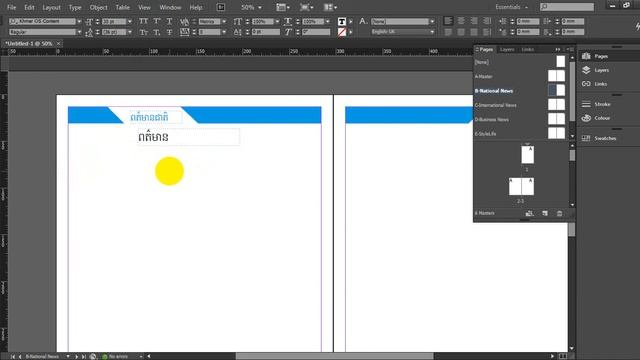Click the All Caps (TT) icon
This screenshot has width=640, height=360.
point(143,21)
